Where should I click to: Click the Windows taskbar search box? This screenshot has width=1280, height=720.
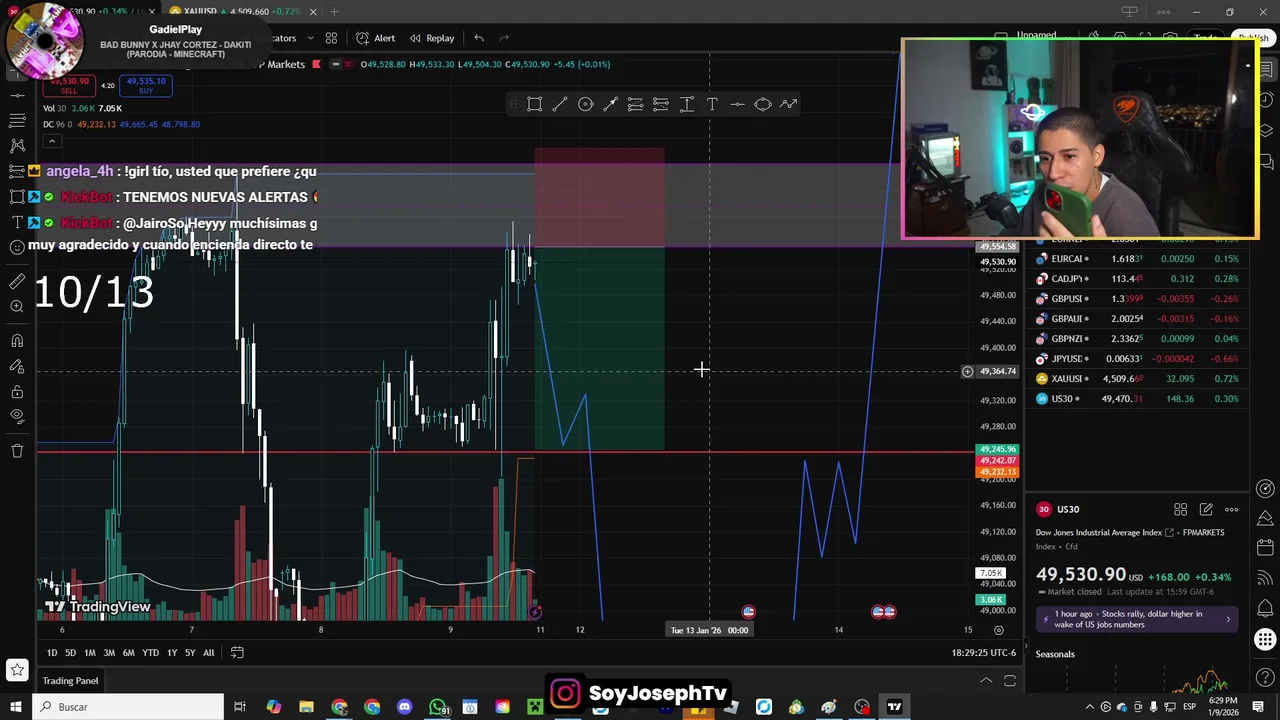128,707
